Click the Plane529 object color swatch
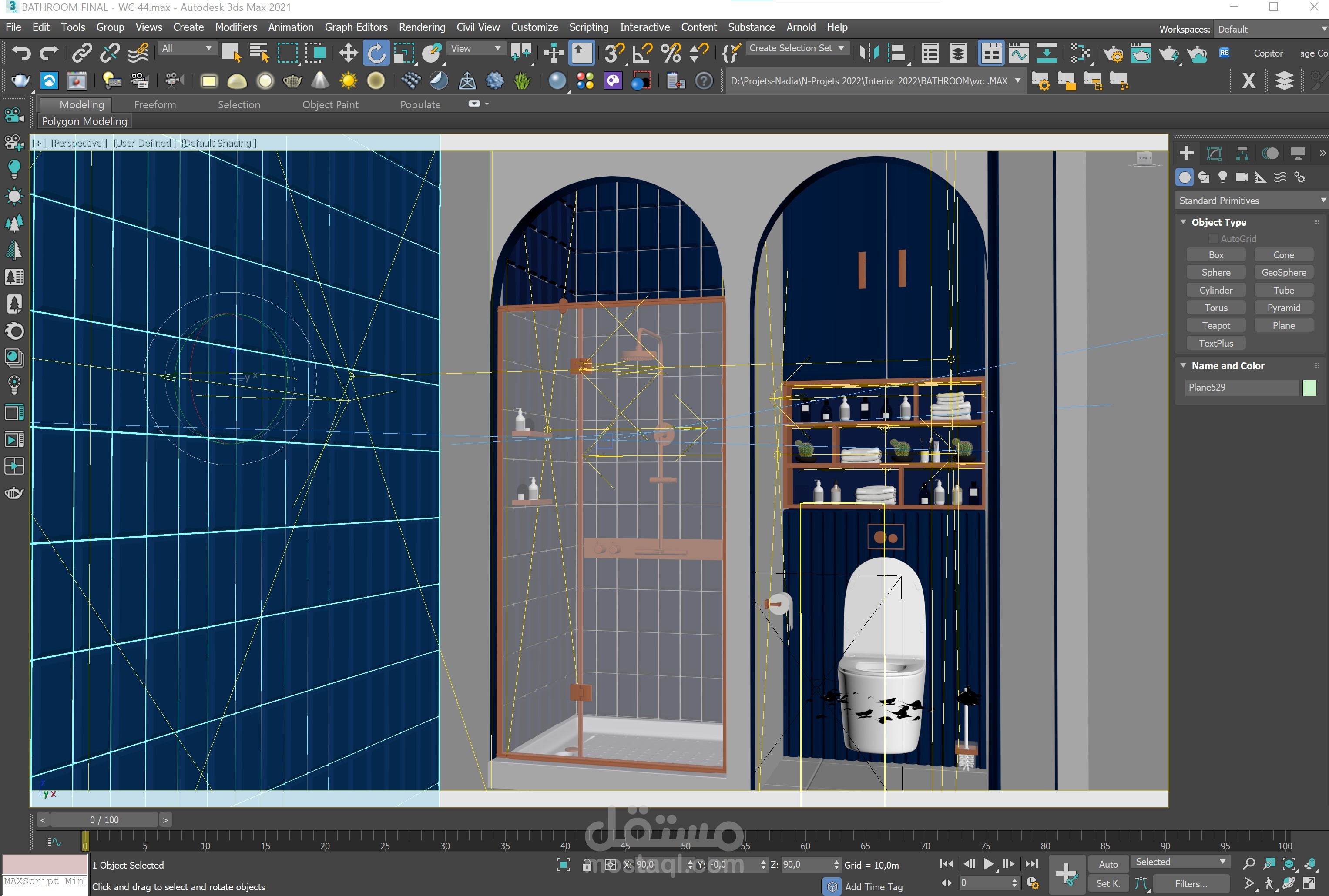The image size is (1329, 896). 1309,388
